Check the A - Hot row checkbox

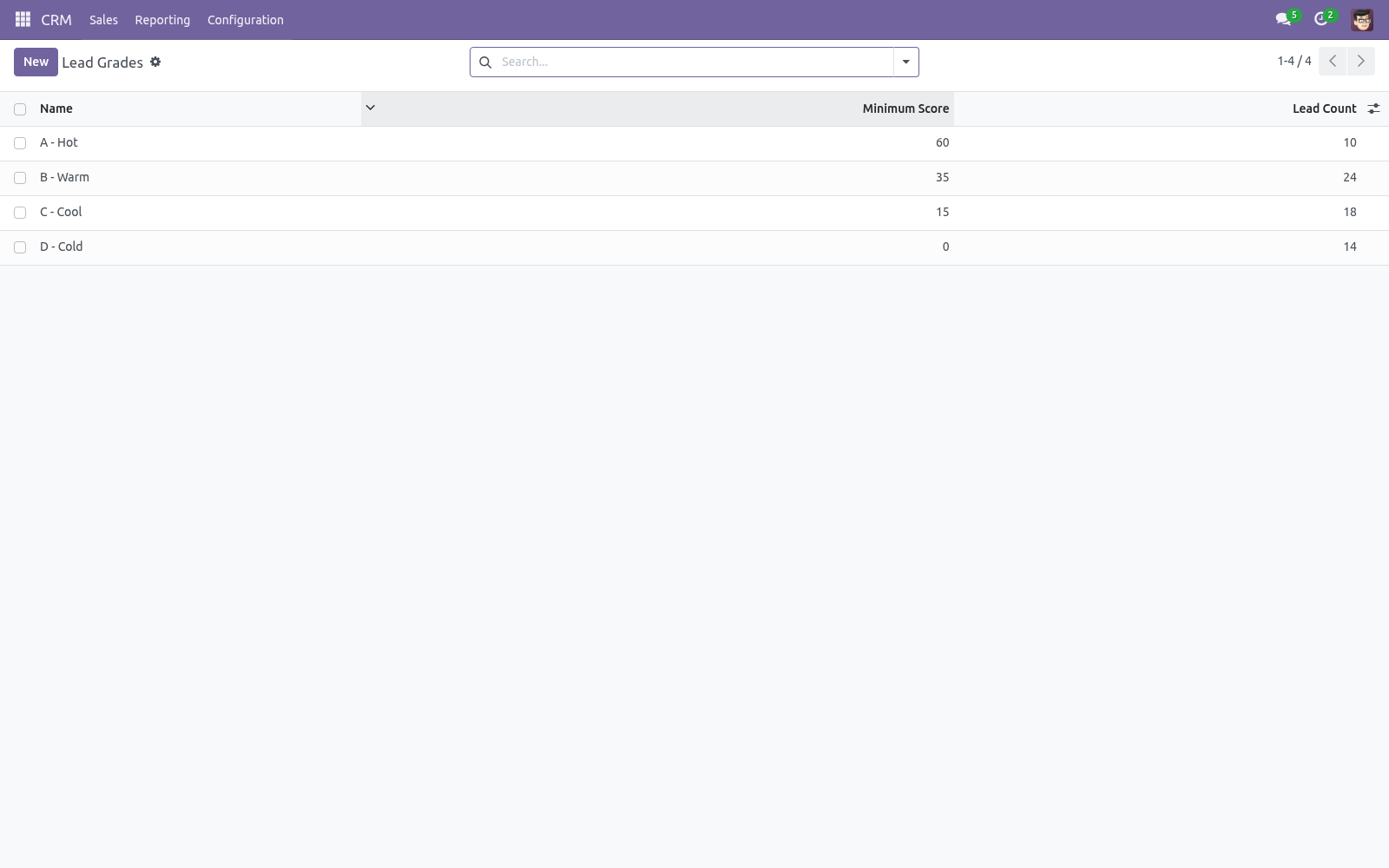pos(20,143)
